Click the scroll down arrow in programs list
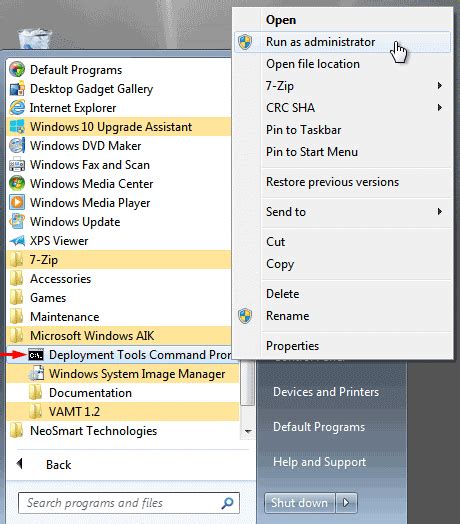Viewport: 460px width, 524px height. 248,431
